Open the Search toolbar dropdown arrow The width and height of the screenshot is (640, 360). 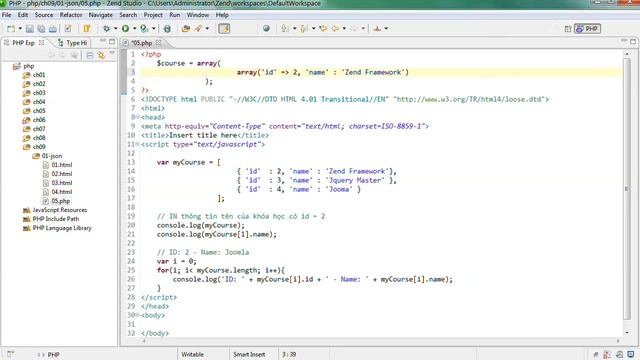pyautogui.click(x=207, y=29)
